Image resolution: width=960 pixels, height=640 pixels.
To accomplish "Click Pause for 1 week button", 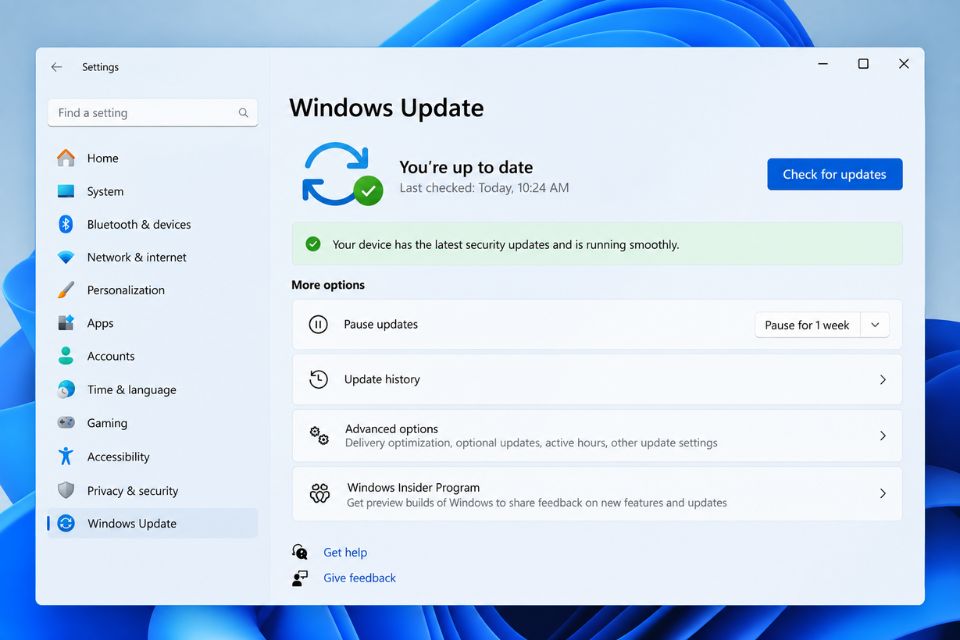I will (807, 325).
